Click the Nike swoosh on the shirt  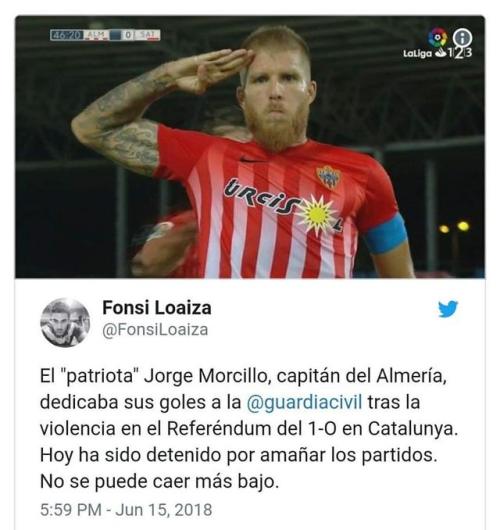249,160
